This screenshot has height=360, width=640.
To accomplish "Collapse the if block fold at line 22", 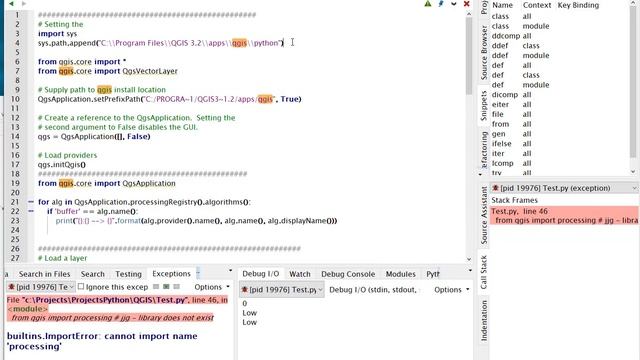I will point(31,211).
